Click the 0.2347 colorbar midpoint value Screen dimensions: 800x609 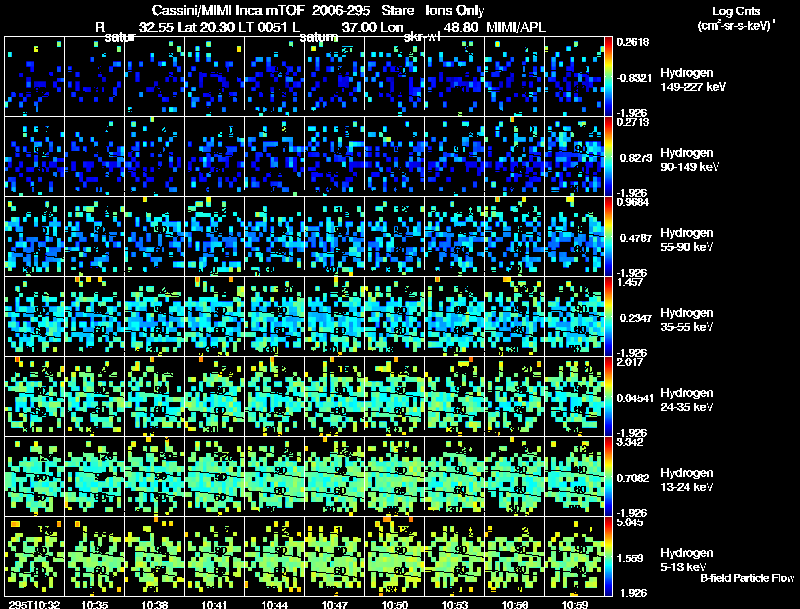(x=636, y=318)
